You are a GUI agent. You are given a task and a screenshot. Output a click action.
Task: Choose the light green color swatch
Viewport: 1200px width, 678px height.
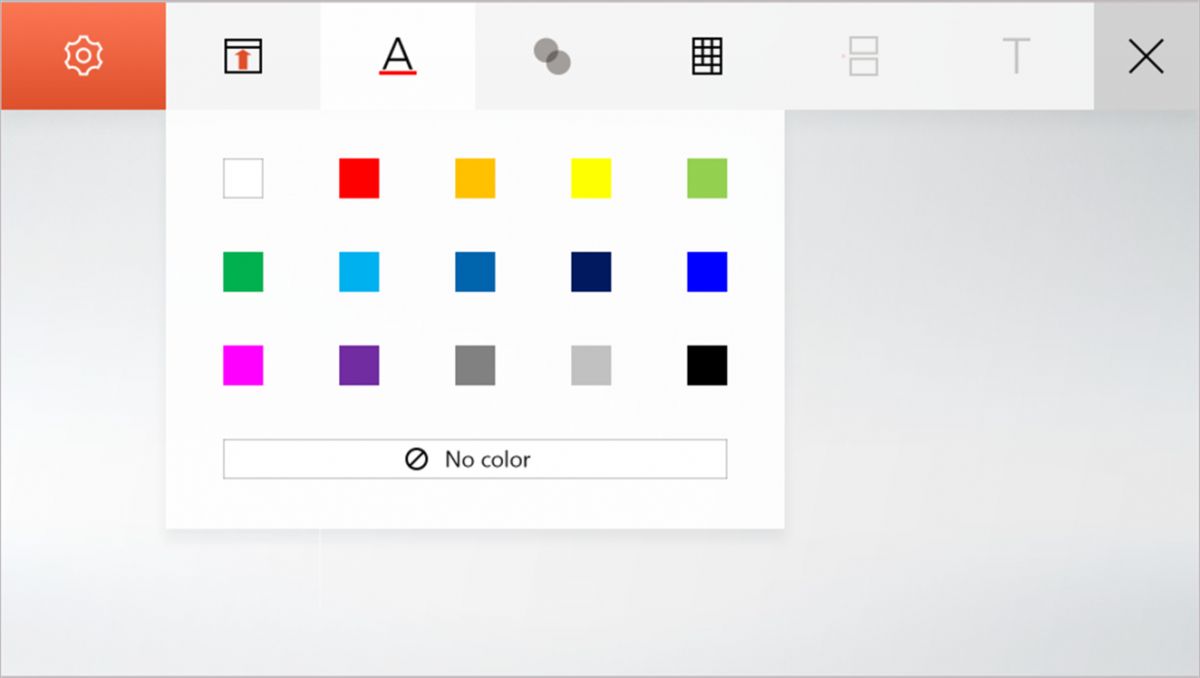pyautogui.click(x=707, y=178)
